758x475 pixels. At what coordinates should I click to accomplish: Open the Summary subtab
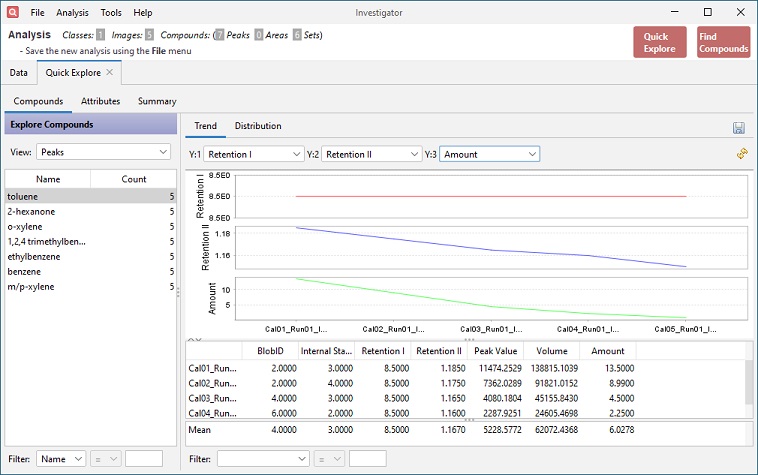[157, 101]
